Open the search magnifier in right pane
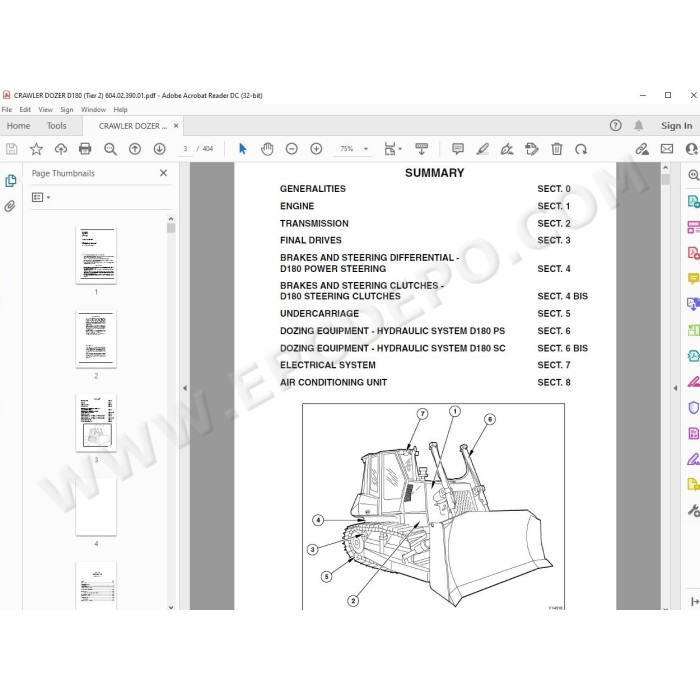This screenshot has height=700, width=700. click(x=693, y=175)
